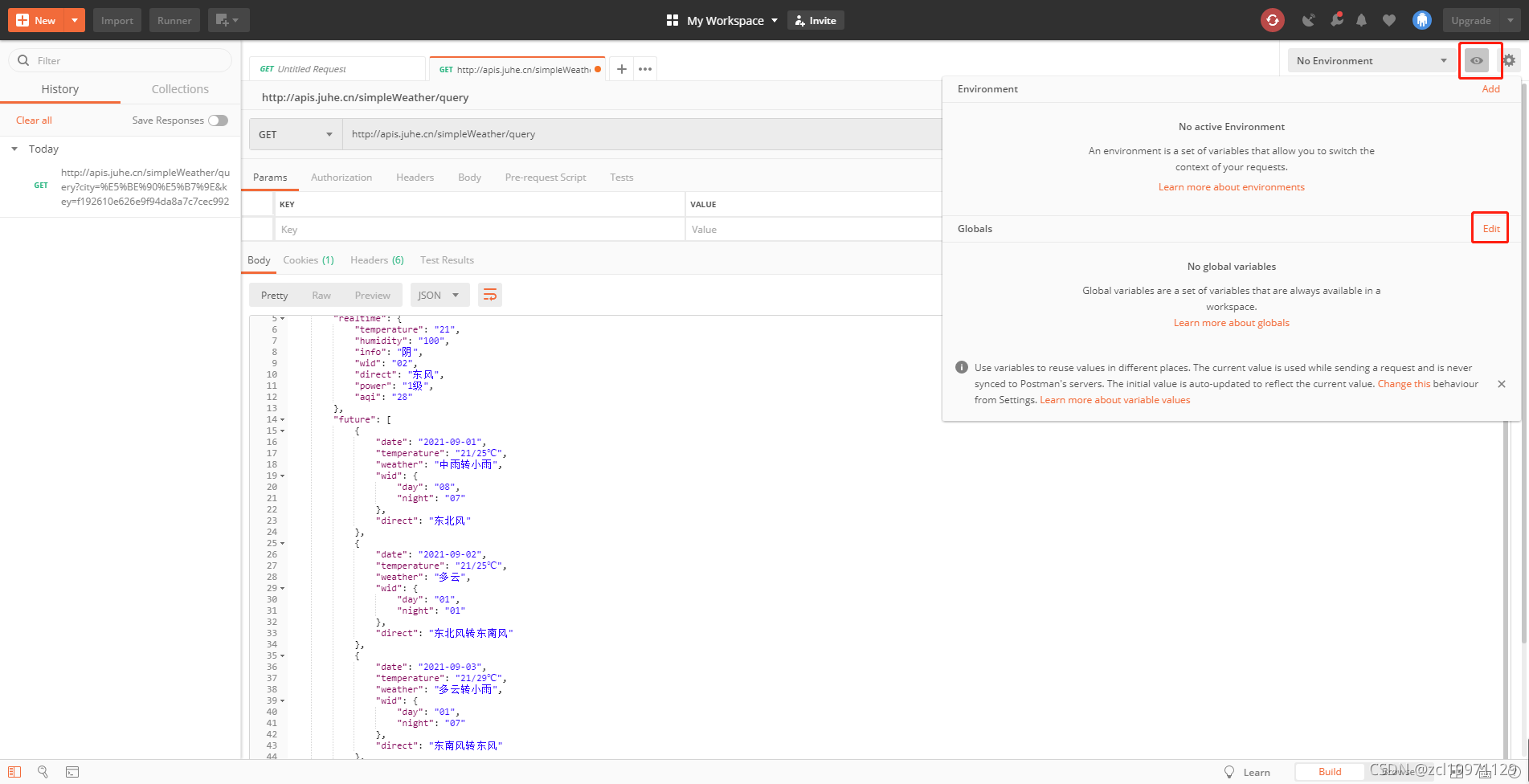Select the History tab
The width and height of the screenshot is (1529, 784).
pyautogui.click(x=60, y=89)
